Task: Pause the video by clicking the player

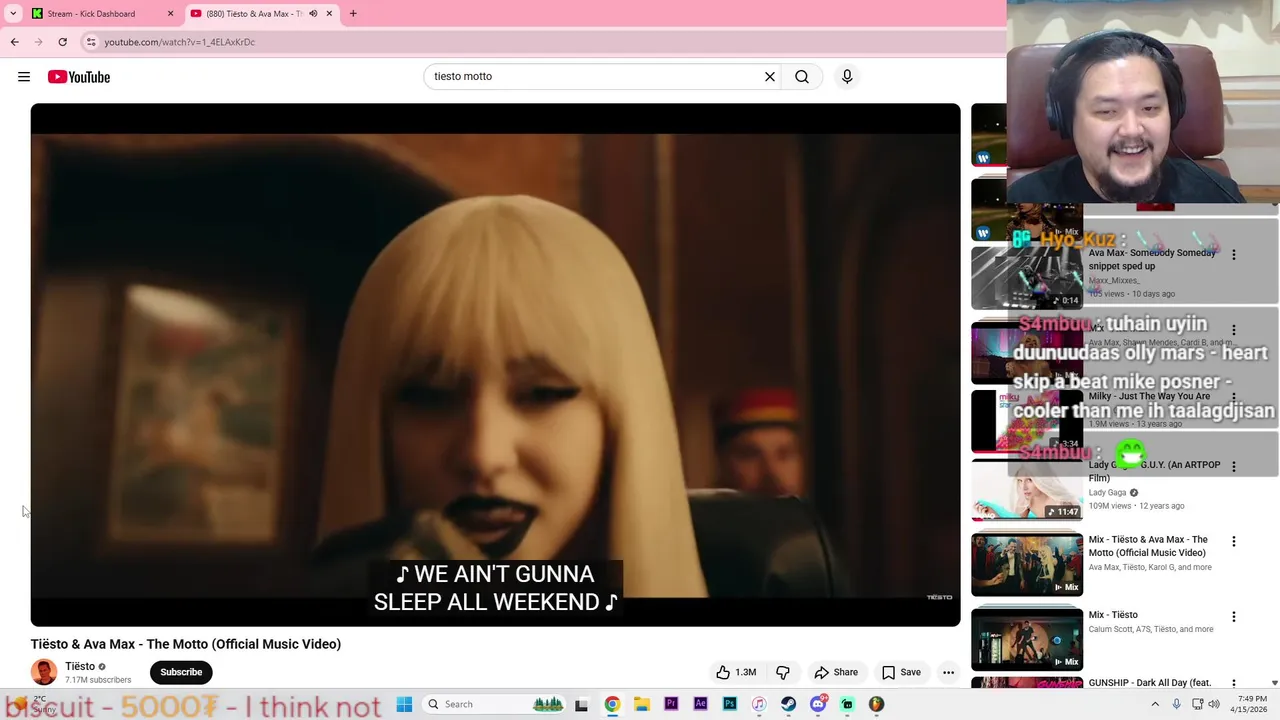Action: (x=495, y=365)
